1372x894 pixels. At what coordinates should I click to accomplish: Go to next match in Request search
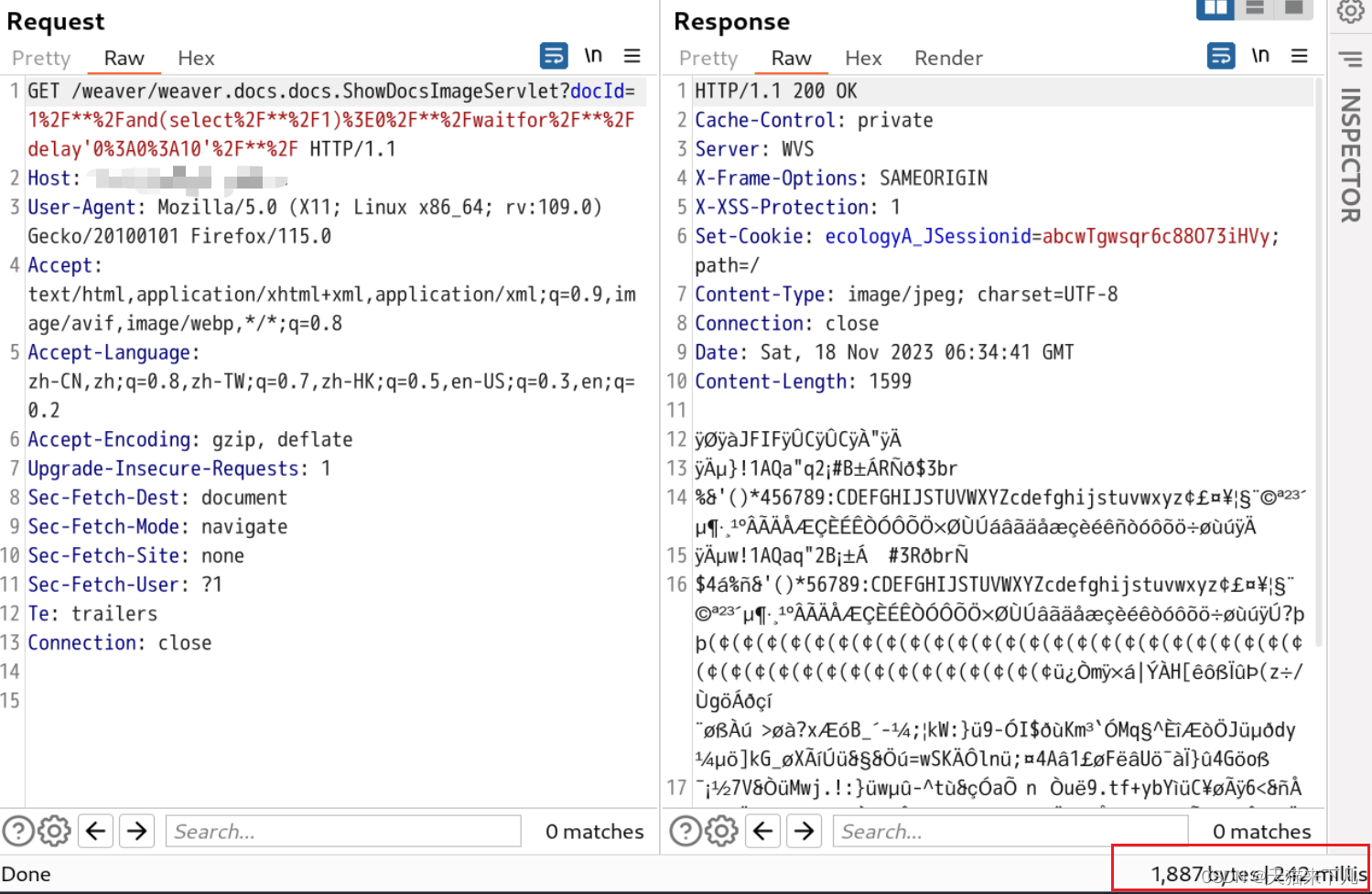[x=137, y=831]
